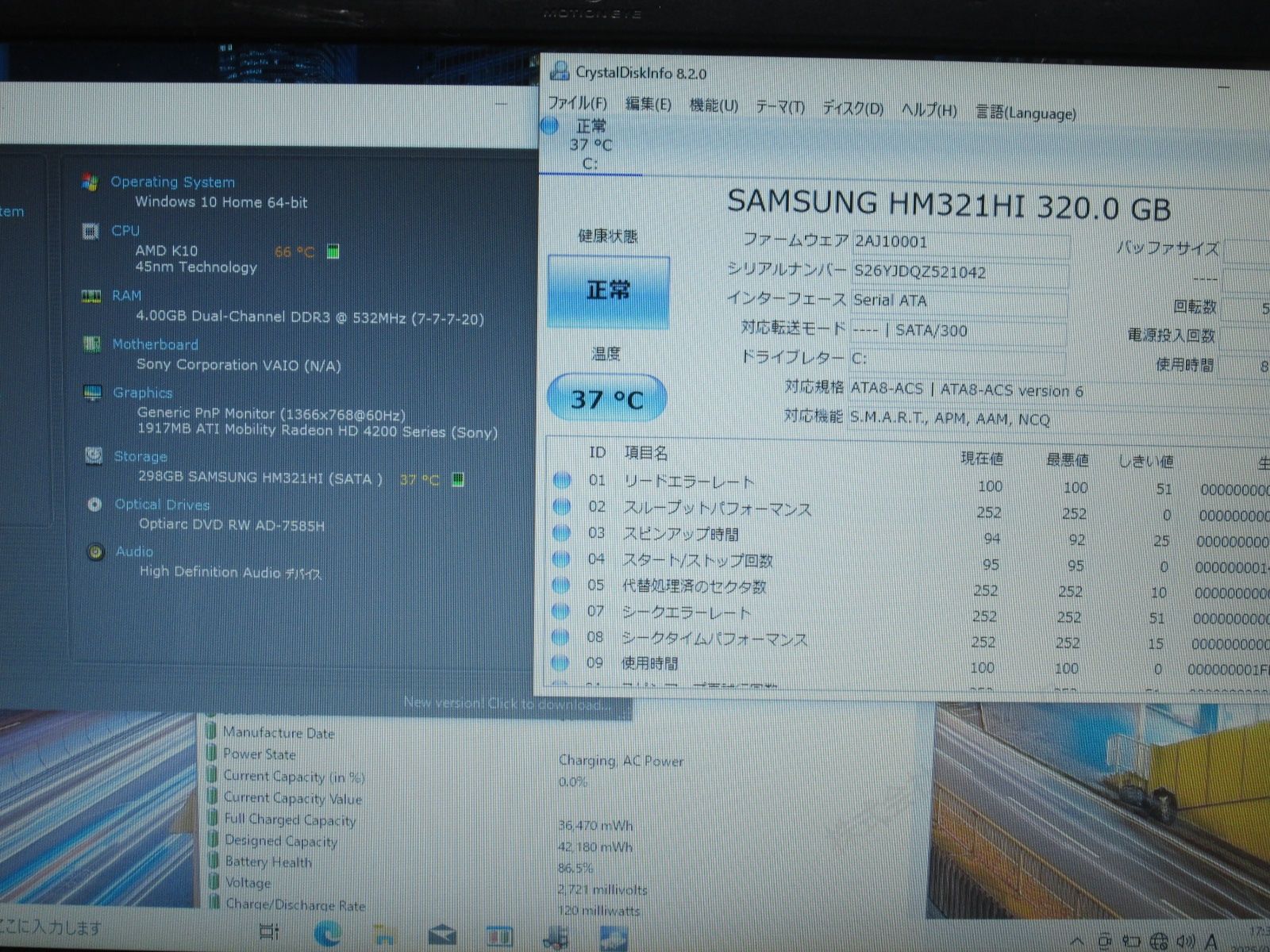Launch Microsoft Edge from the taskbar
The image size is (1270, 952).
(327, 933)
